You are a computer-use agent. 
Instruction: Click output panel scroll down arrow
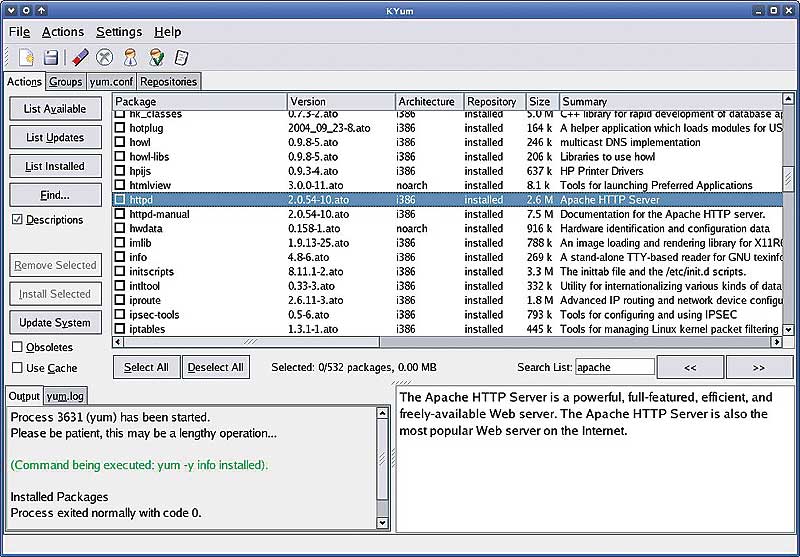point(382,523)
